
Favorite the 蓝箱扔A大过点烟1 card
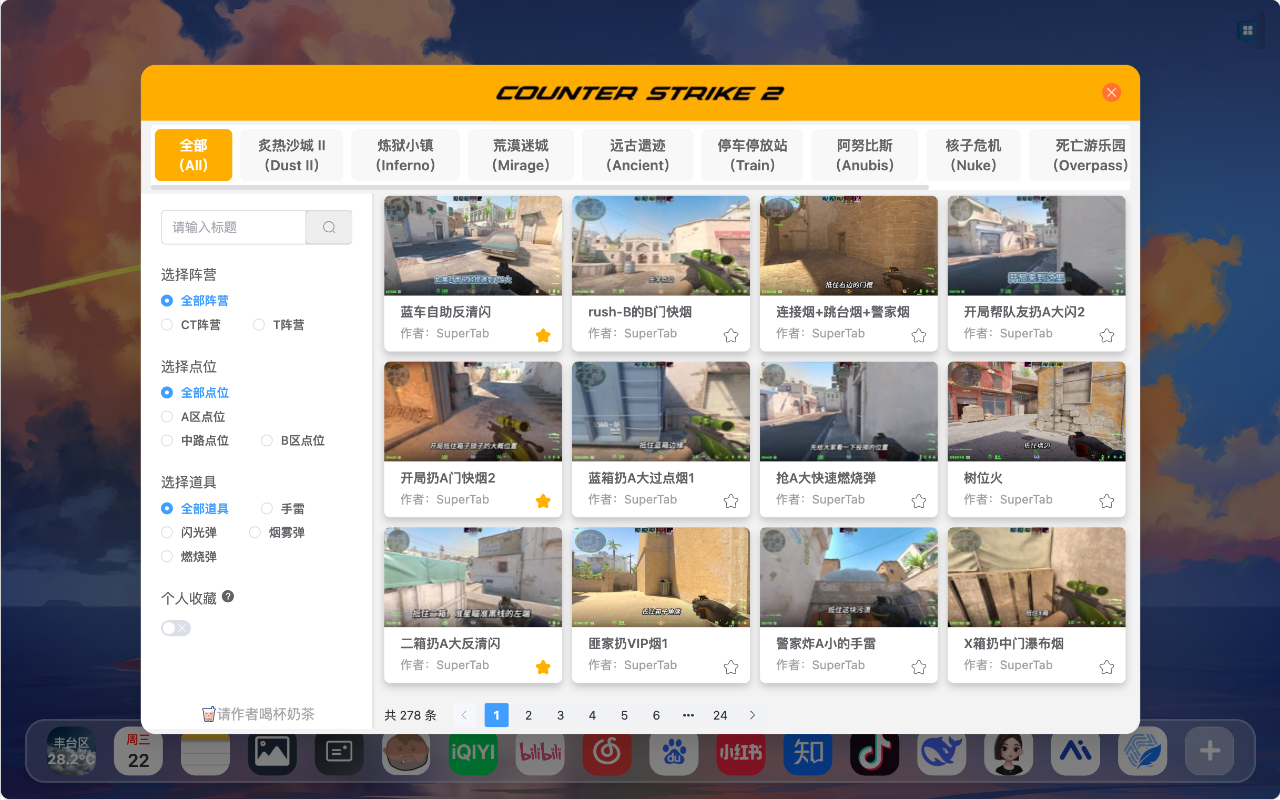[x=731, y=501]
